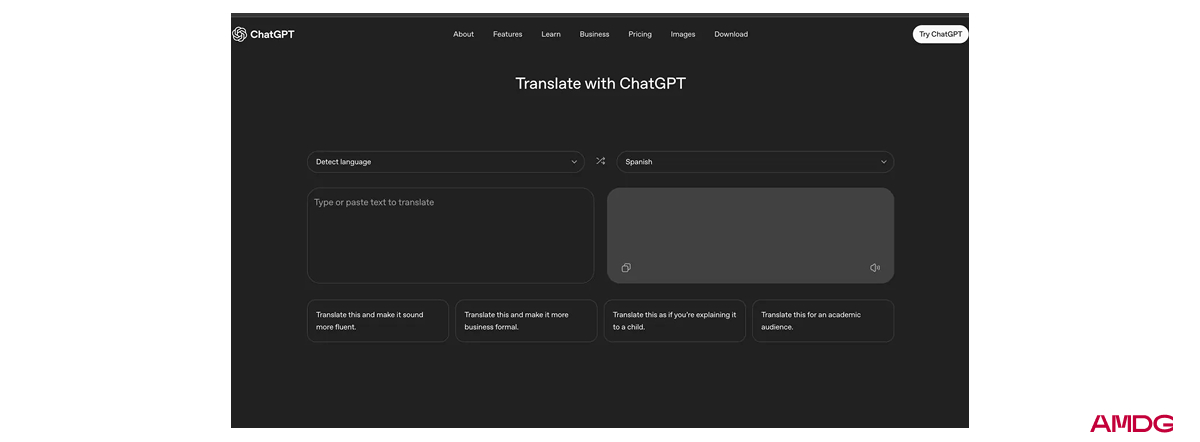The height and width of the screenshot is (442, 1200).
Task: Open the Detect language dropdown
Action: pyautogui.click(x=445, y=162)
